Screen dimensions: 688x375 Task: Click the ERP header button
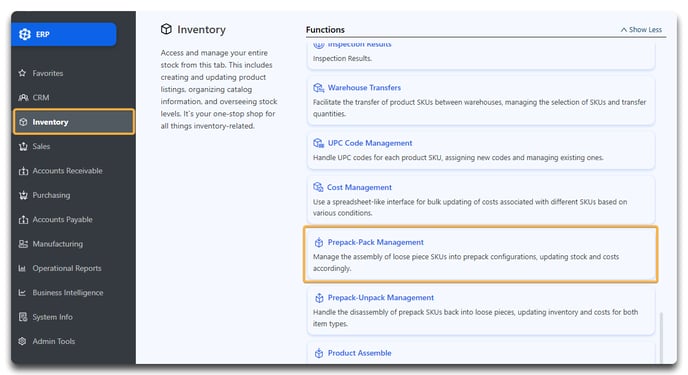[x=64, y=34]
